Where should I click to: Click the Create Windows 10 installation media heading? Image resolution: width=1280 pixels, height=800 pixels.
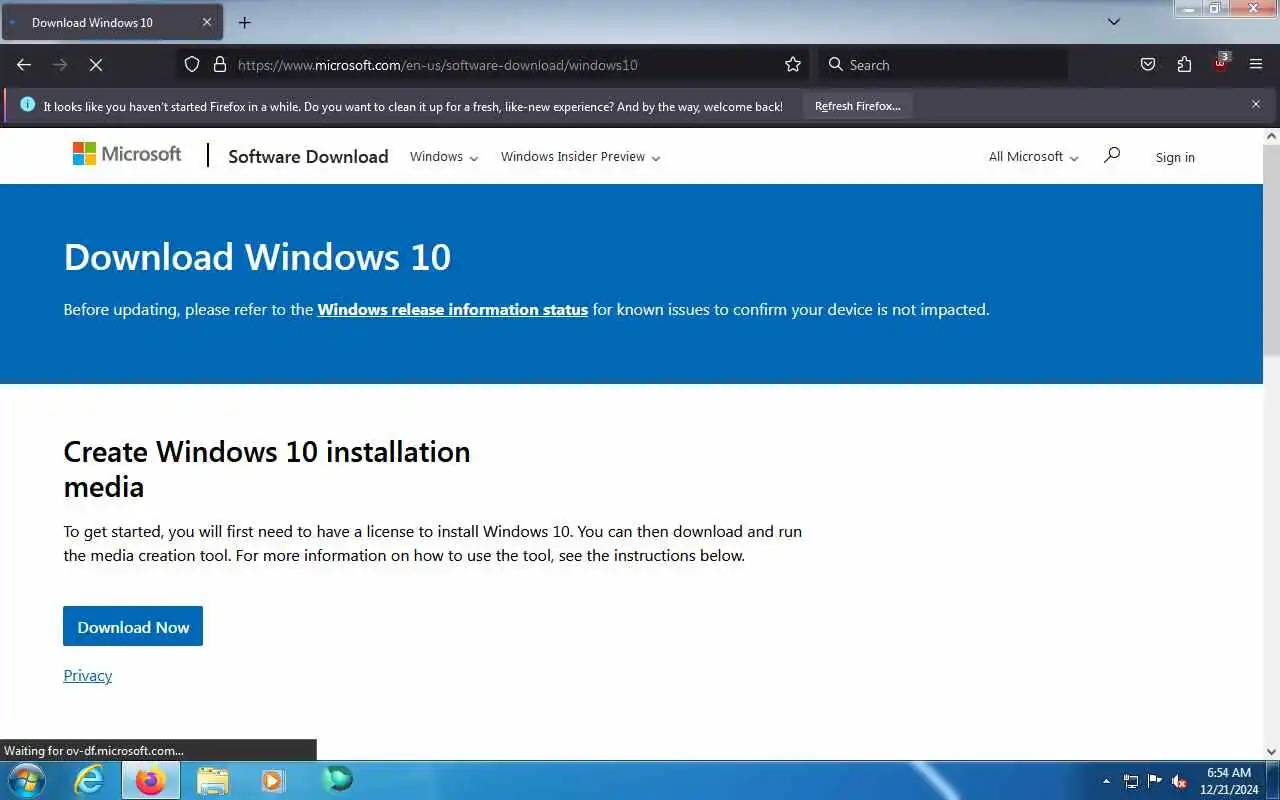point(267,469)
